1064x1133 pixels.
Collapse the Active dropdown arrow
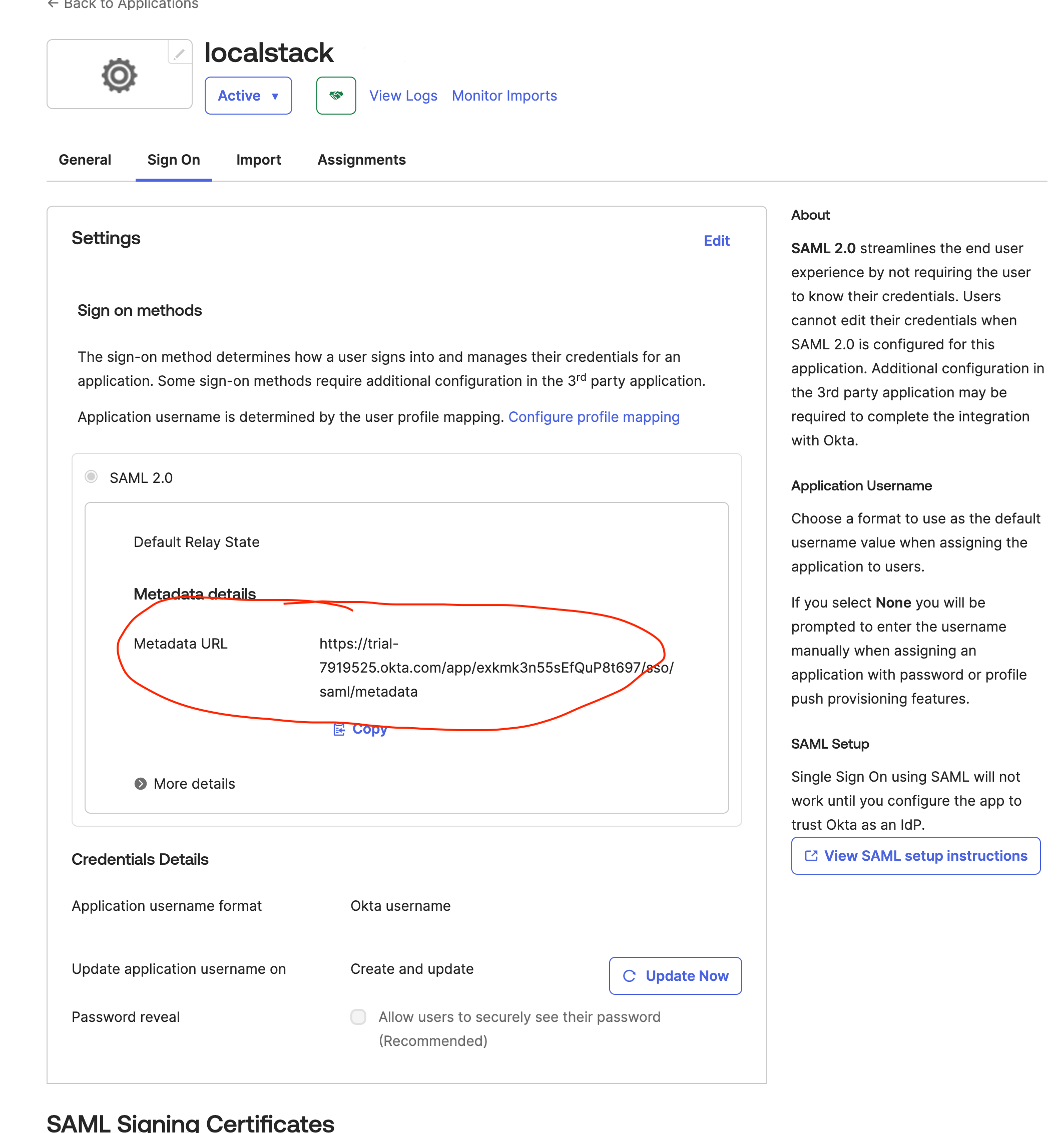tap(276, 96)
